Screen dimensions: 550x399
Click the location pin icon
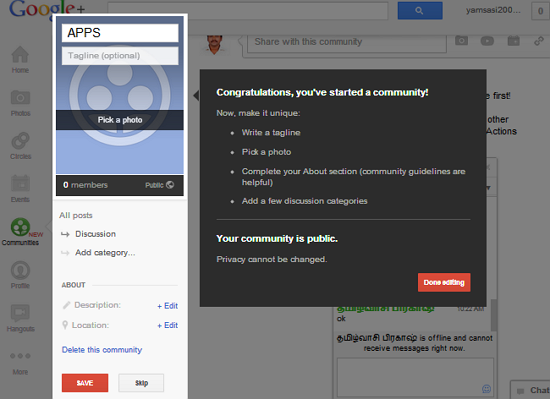click(65, 325)
